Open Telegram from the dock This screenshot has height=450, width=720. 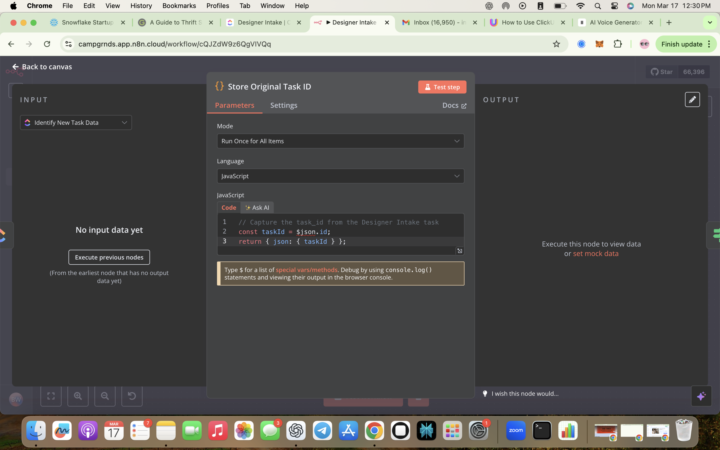click(x=322, y=430)
